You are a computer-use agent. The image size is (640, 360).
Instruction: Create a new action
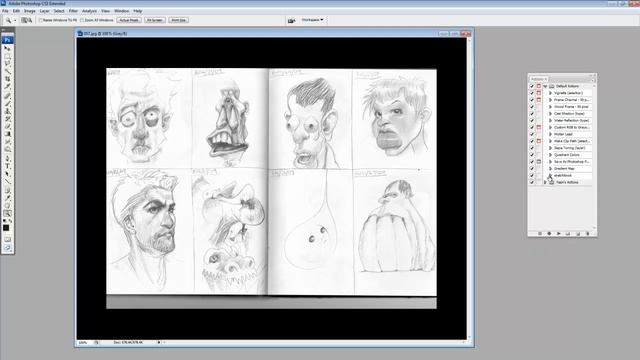(x=578, y=233)
